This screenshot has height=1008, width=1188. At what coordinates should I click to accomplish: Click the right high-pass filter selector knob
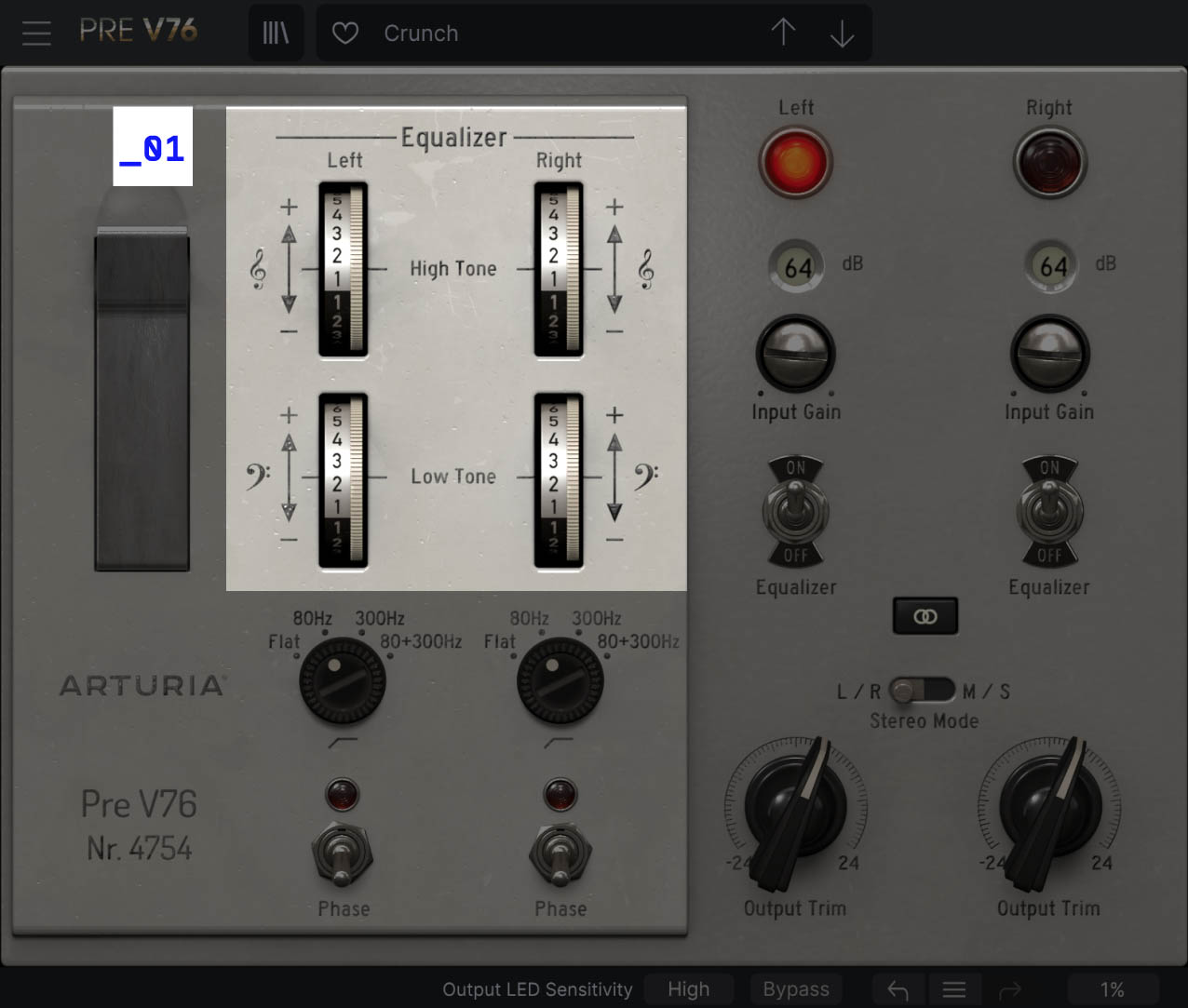point(560,681)
